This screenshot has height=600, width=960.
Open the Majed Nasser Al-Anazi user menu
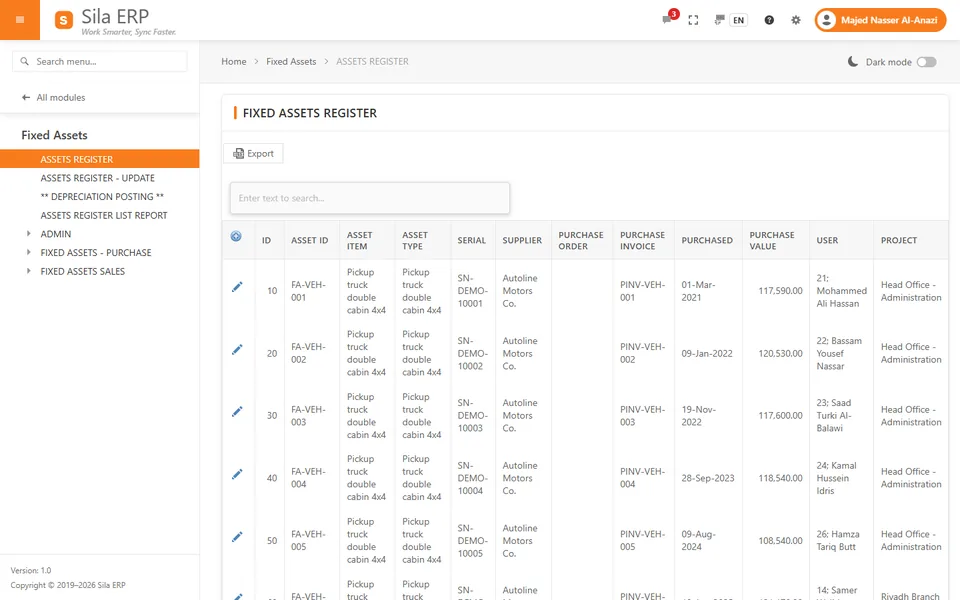[x=880, y=20]
